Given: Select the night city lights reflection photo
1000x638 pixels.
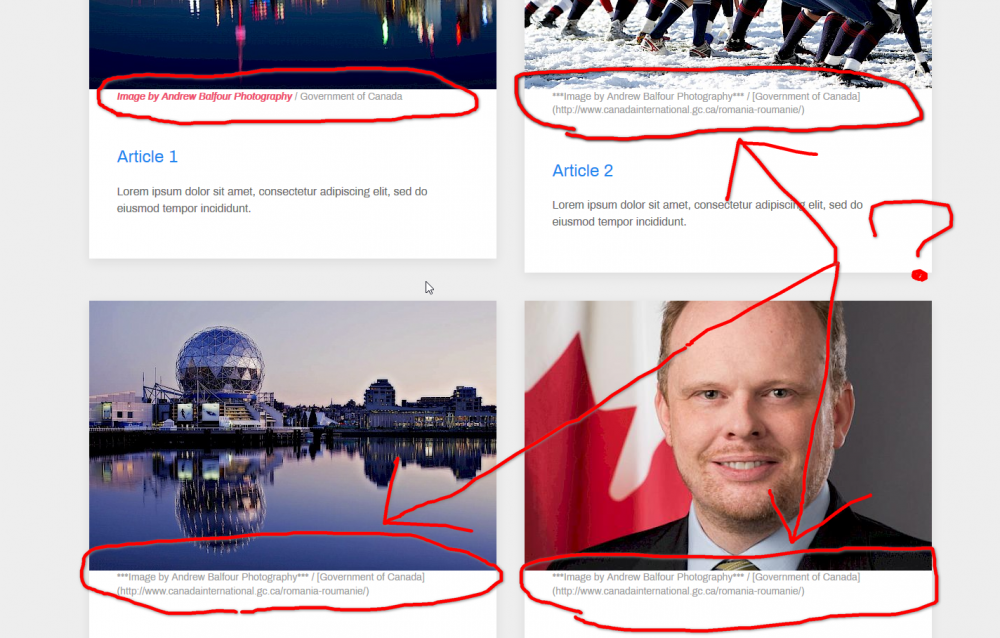Looking at the screenshot, I should [293, 43].
